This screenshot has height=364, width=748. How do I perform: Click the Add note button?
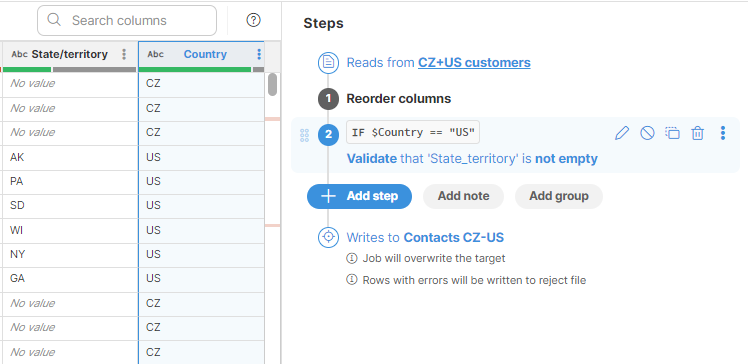[463, 197]
